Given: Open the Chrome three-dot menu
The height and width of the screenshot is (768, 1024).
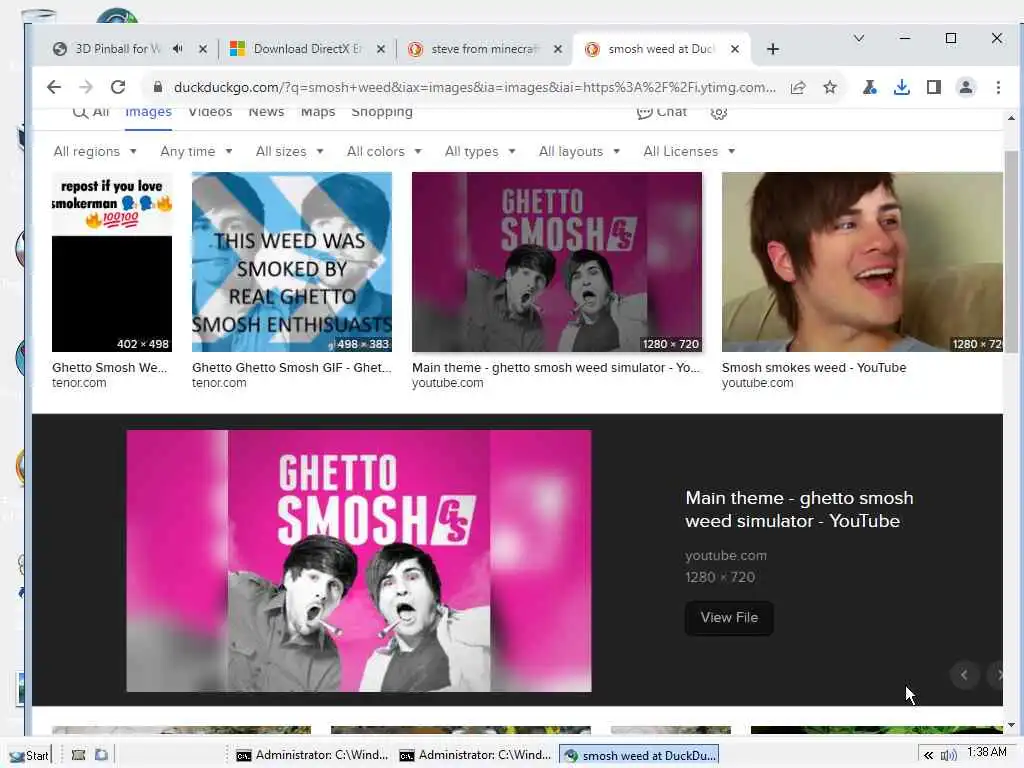Looking at the screenshot, I should [998, 87].
